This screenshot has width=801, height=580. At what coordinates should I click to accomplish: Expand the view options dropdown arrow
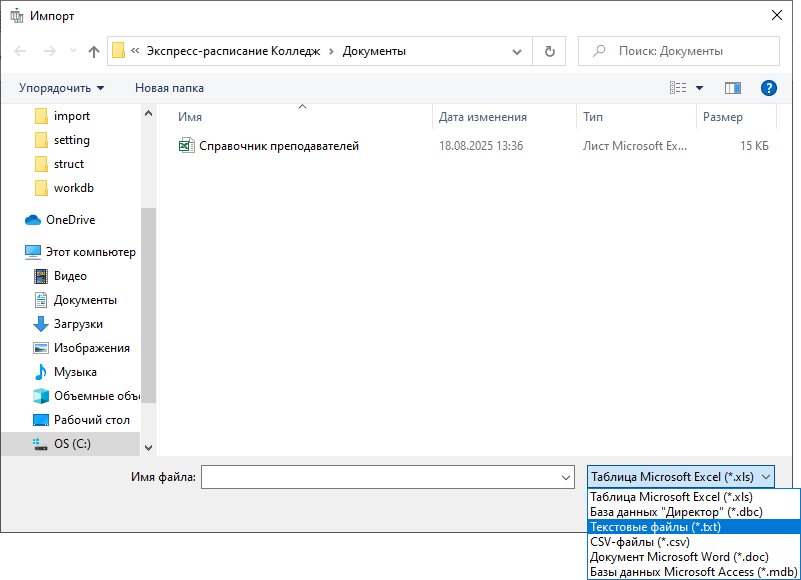point(700,88)
